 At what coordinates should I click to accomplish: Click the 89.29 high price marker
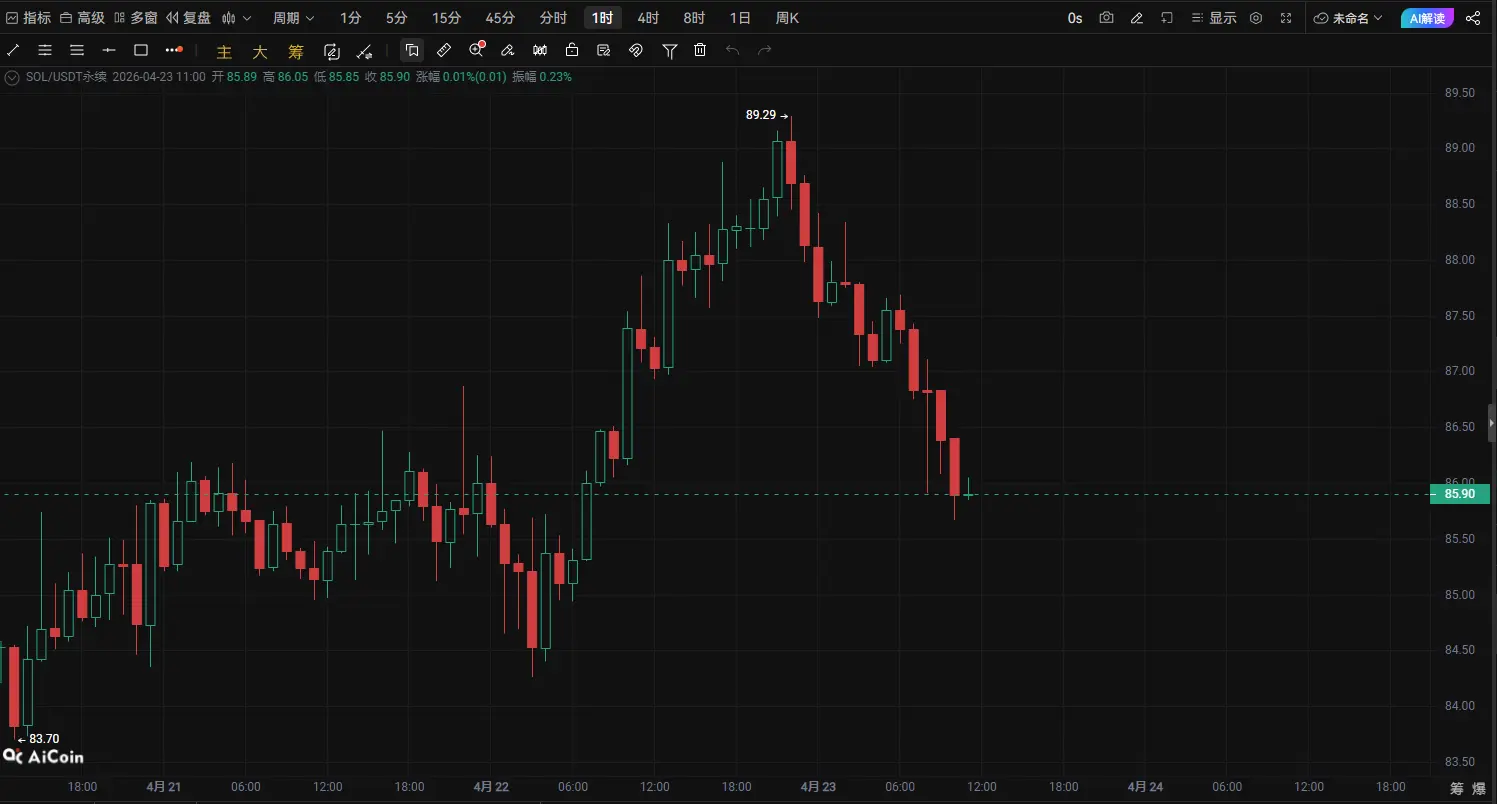point(767,115)
